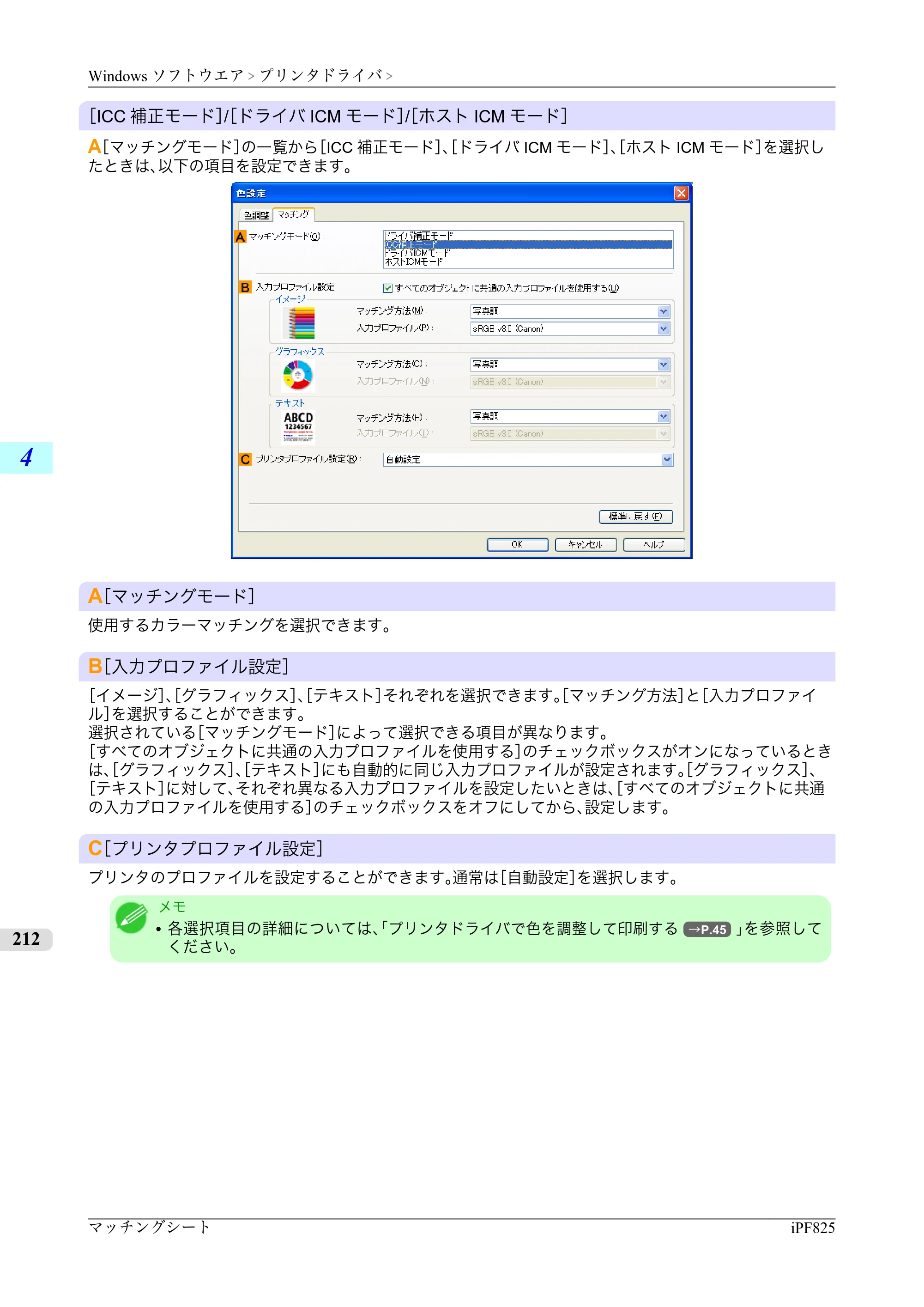Click the キャンセル button
The image size is (924, 1307).
[x=586, y=545]
